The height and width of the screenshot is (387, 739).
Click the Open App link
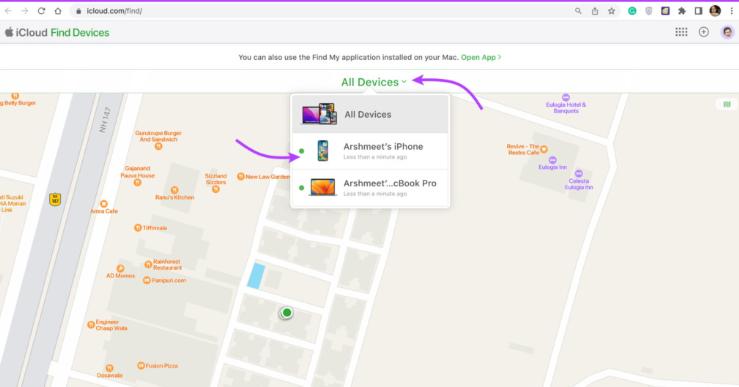[x=481, y=57]
